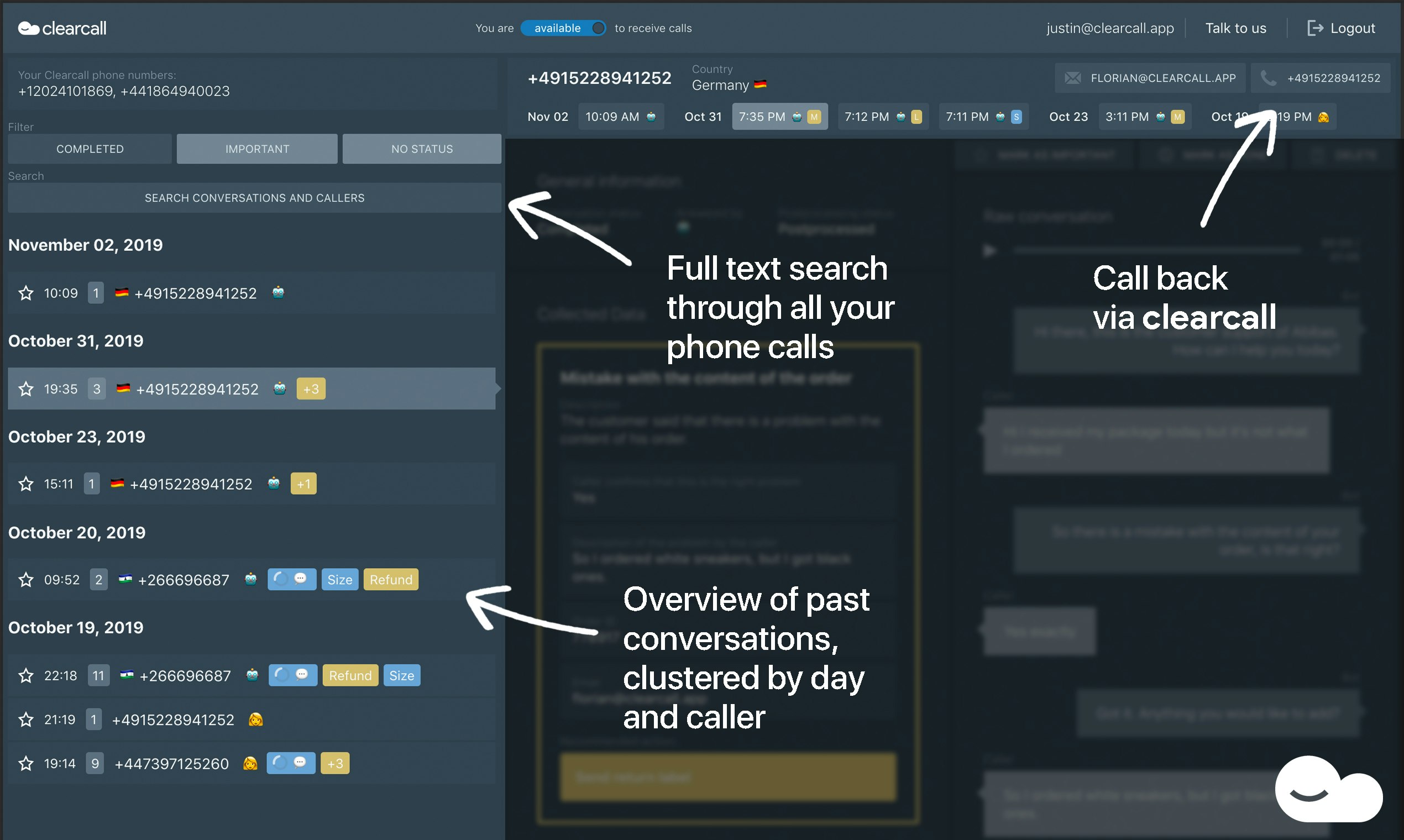This screenshot has height=840, width=1404.
Task: Click phone handset icon to call back
Action: click(x=1269, y=78)
